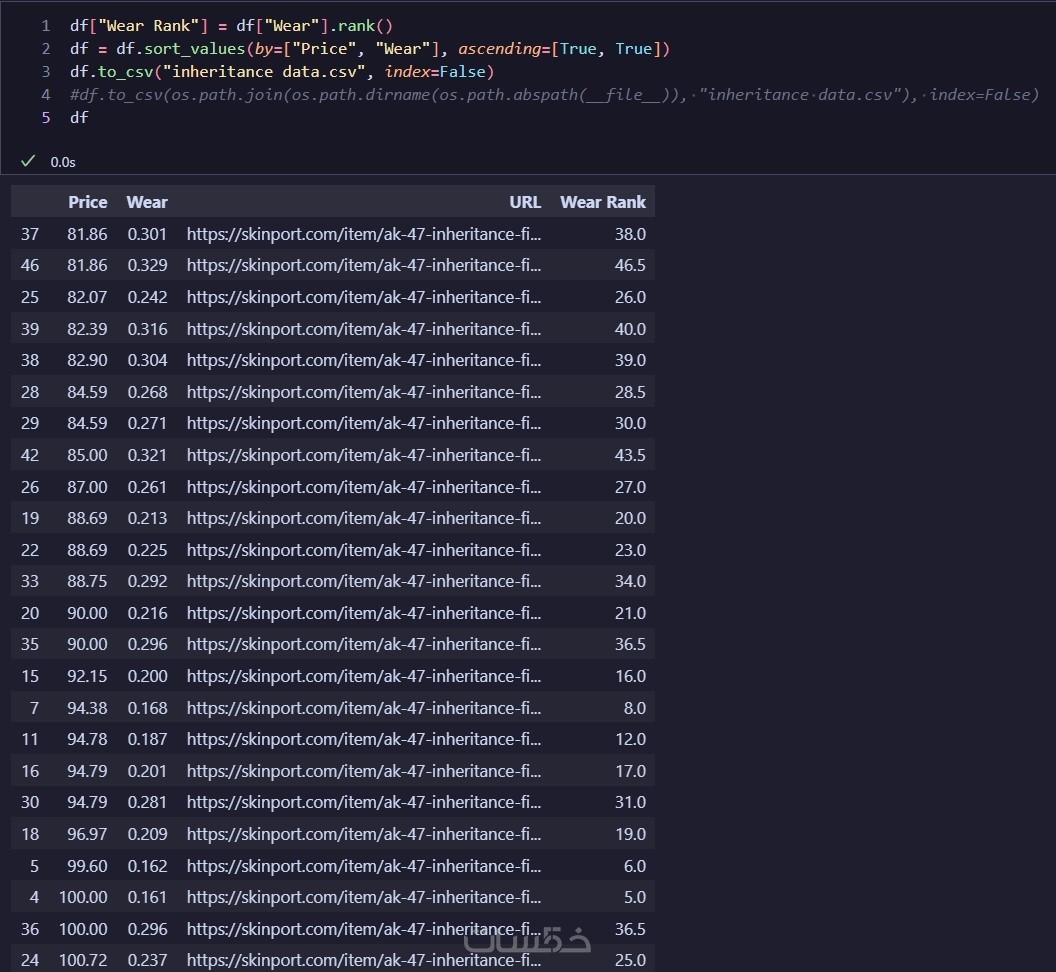Image resolution: width=1056 pixels, height=972 pixels.
Task: Click the wear value 0.168
Action: click(147, 708)
